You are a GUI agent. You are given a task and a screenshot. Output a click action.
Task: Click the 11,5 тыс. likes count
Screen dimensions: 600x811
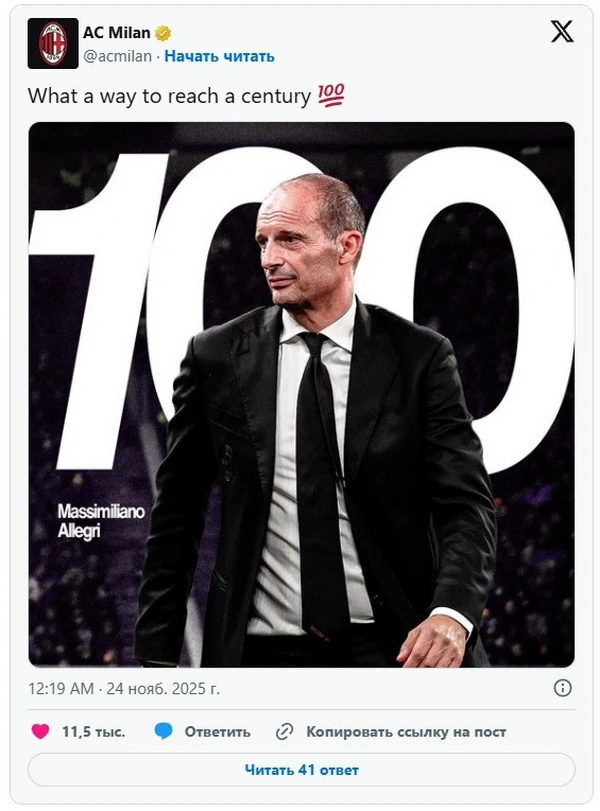tap(93, 732)
